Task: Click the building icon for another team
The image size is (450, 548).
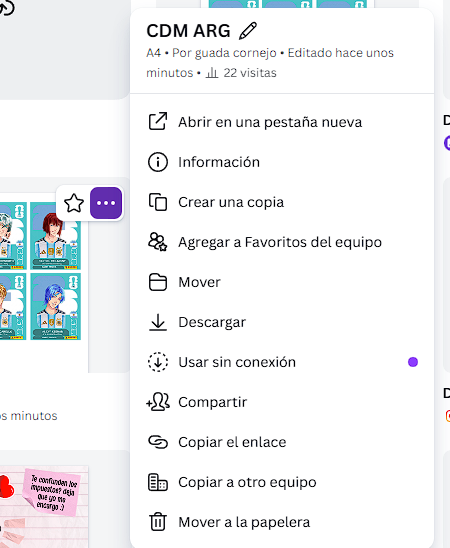Action: [x=158, y=482]
